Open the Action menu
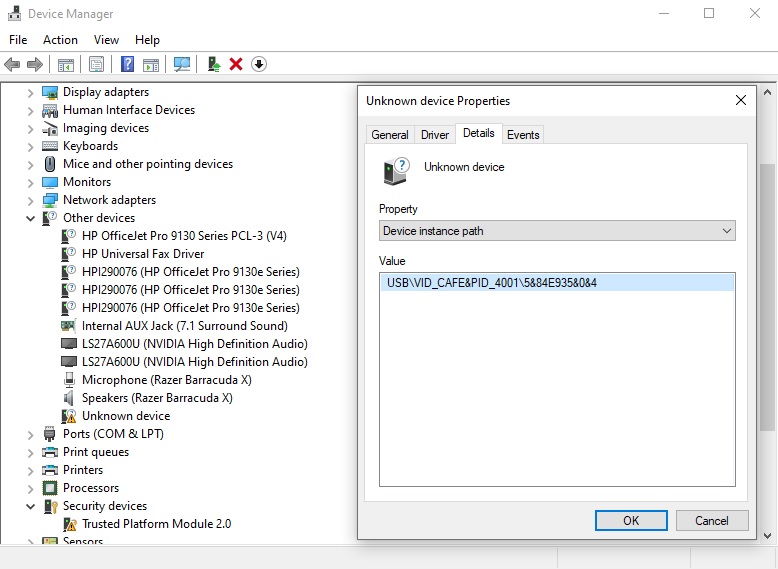This screenshot has height=569, width=778. point(61,40)
